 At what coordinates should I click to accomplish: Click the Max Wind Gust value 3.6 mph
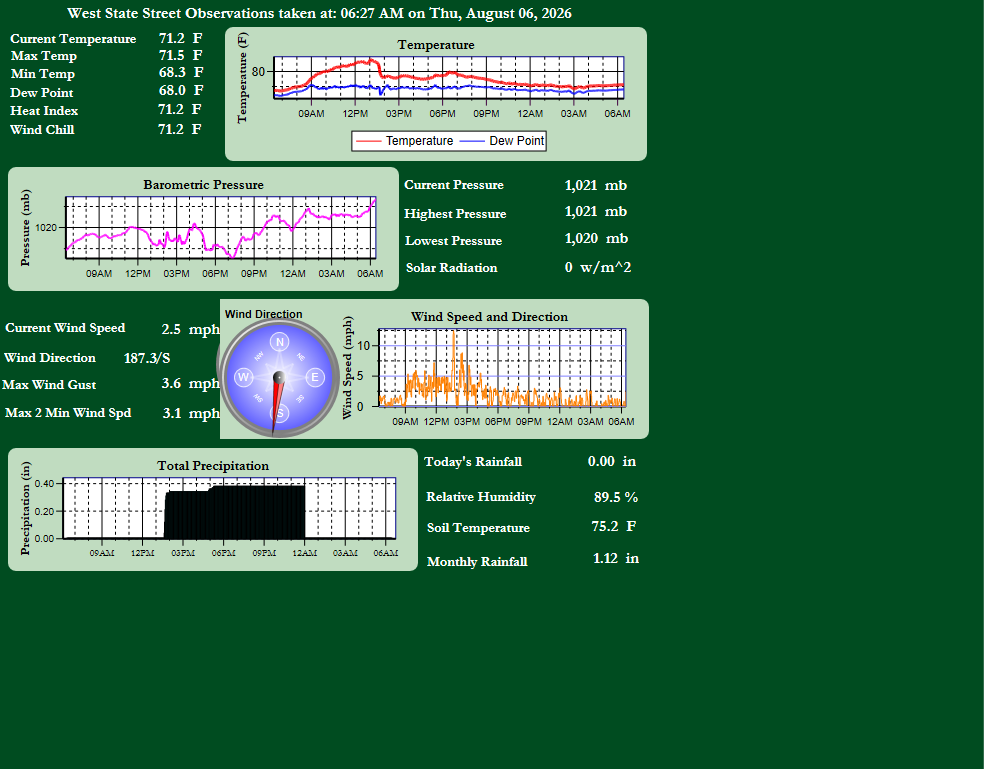click(x=190, y=384)
